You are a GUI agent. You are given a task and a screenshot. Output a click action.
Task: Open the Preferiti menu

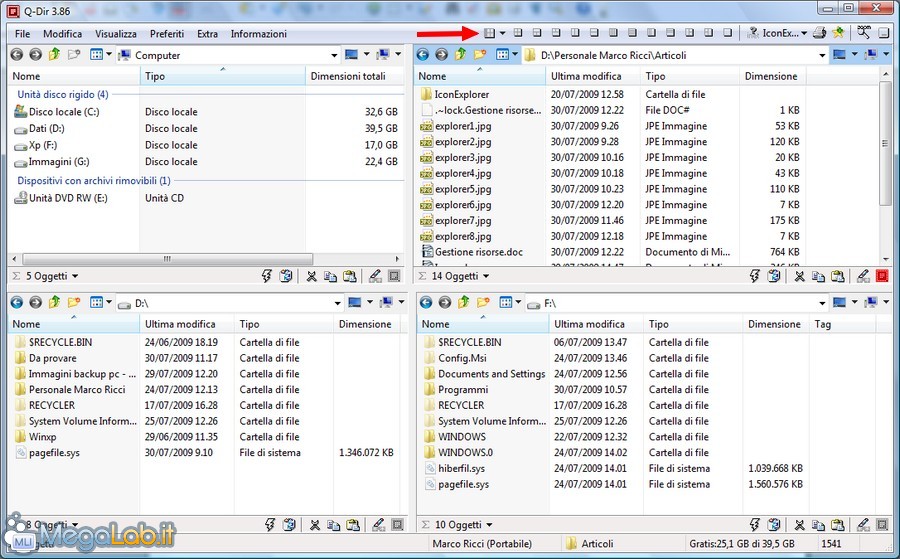(x=167, y=34)
